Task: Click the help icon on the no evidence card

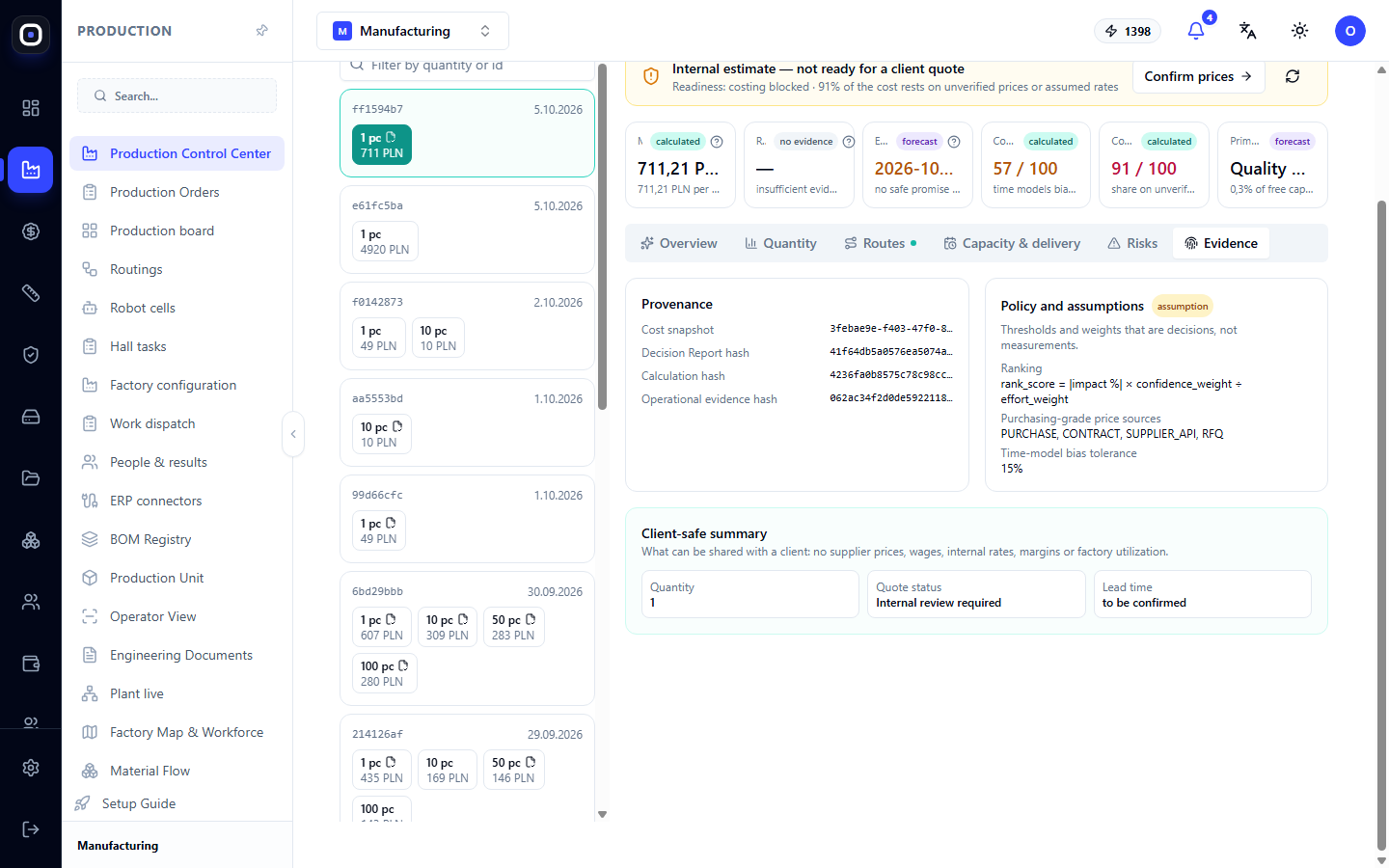Action: (x=849, y=142)
